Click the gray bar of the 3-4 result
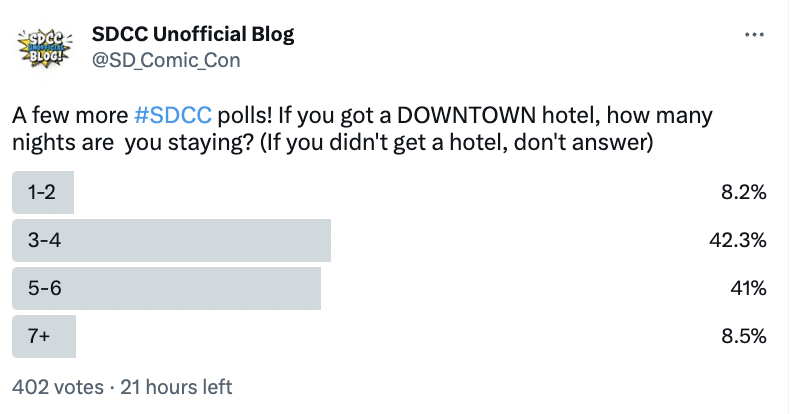 pyautogui.click(x=172, y=240)
